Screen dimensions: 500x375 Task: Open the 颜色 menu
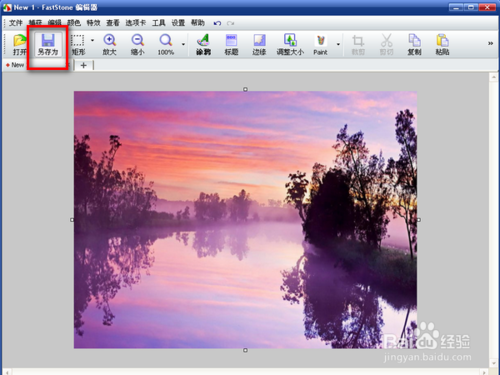pos(74,23)
